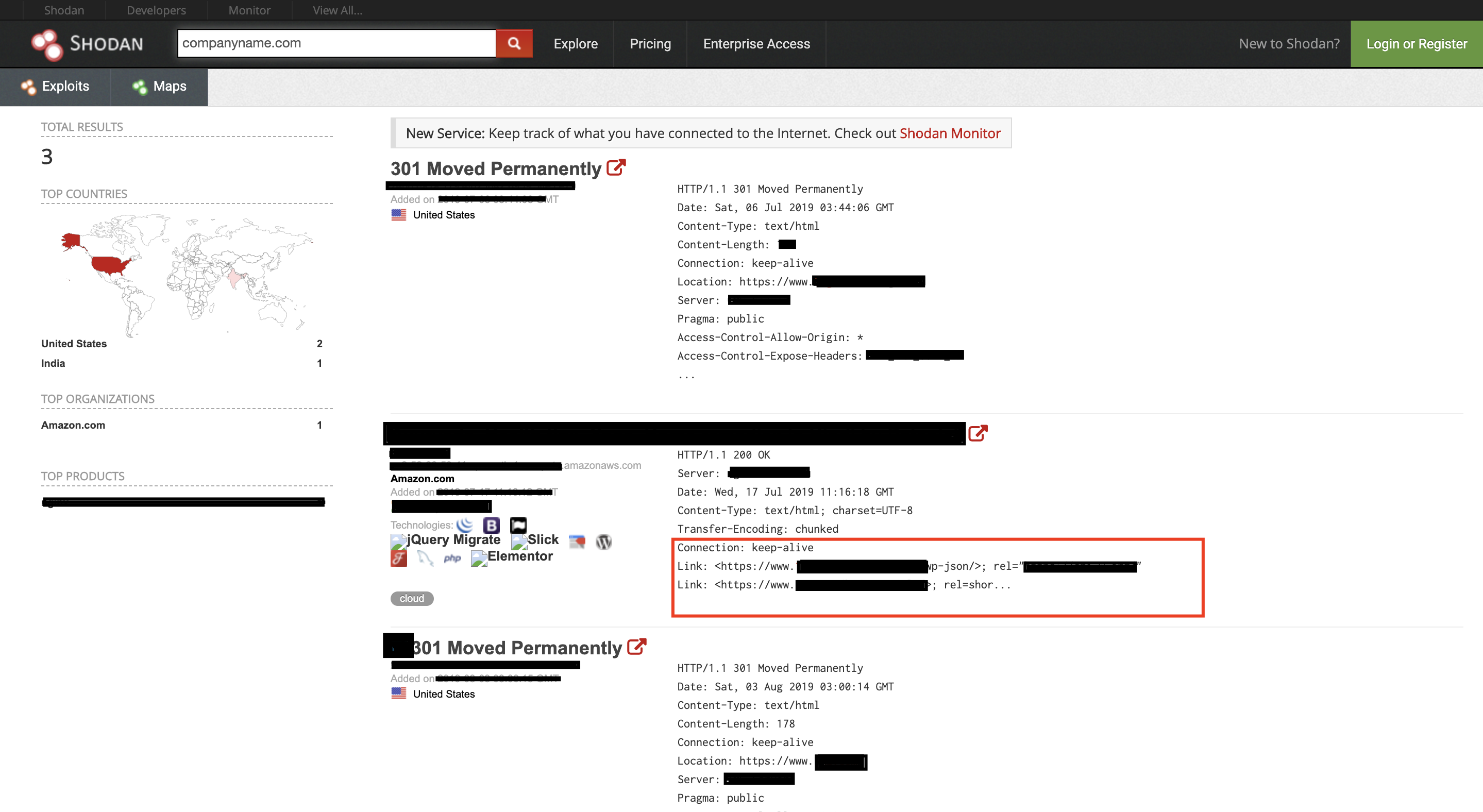Open the 301 Moved Permanently result from 03 Aug
The height and width of the screenshot is (812, 1483).
[x=517, y=648]
